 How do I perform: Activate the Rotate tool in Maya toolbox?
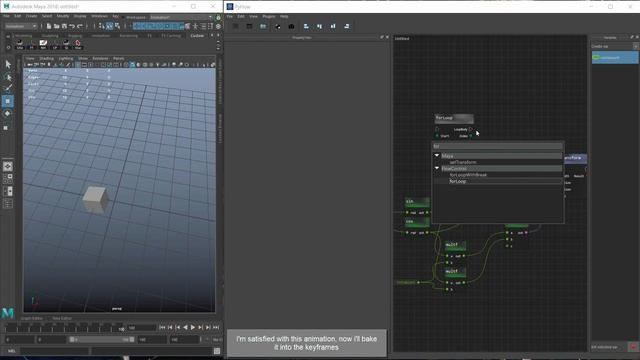pyautogui.click(x=8, y=114)
